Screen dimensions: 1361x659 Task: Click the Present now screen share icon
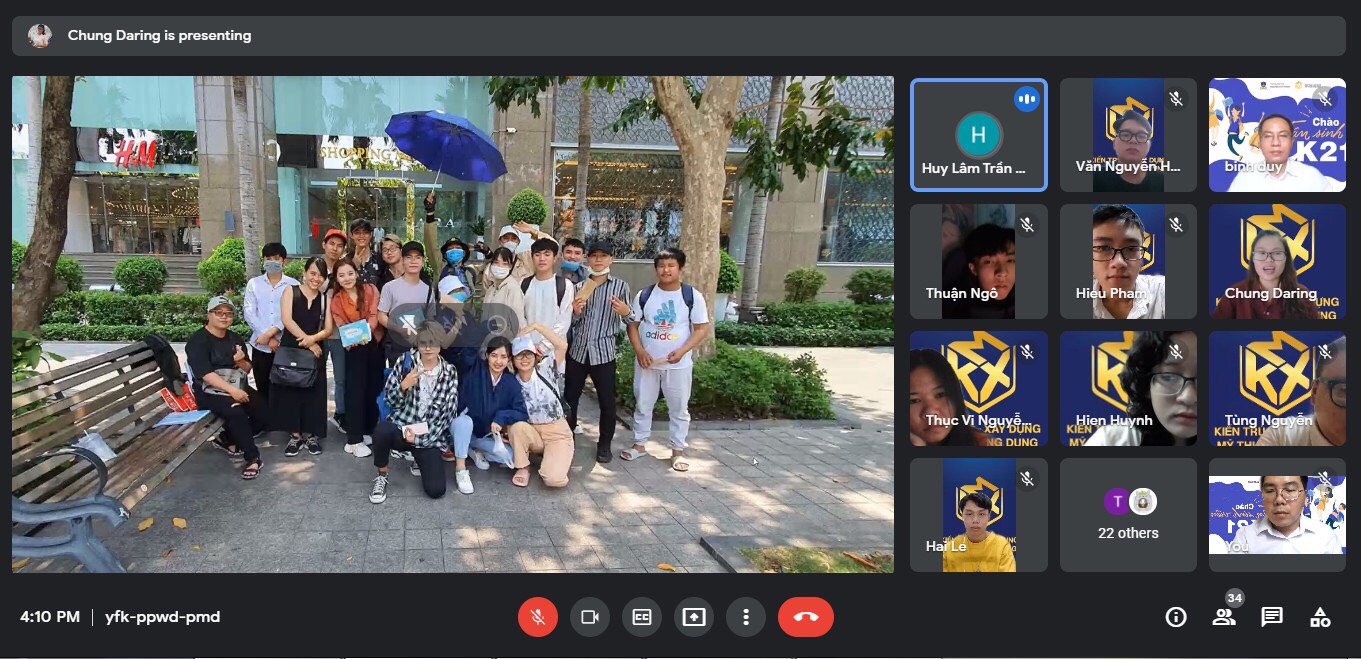pyautogui.click(x=694, y=617)
